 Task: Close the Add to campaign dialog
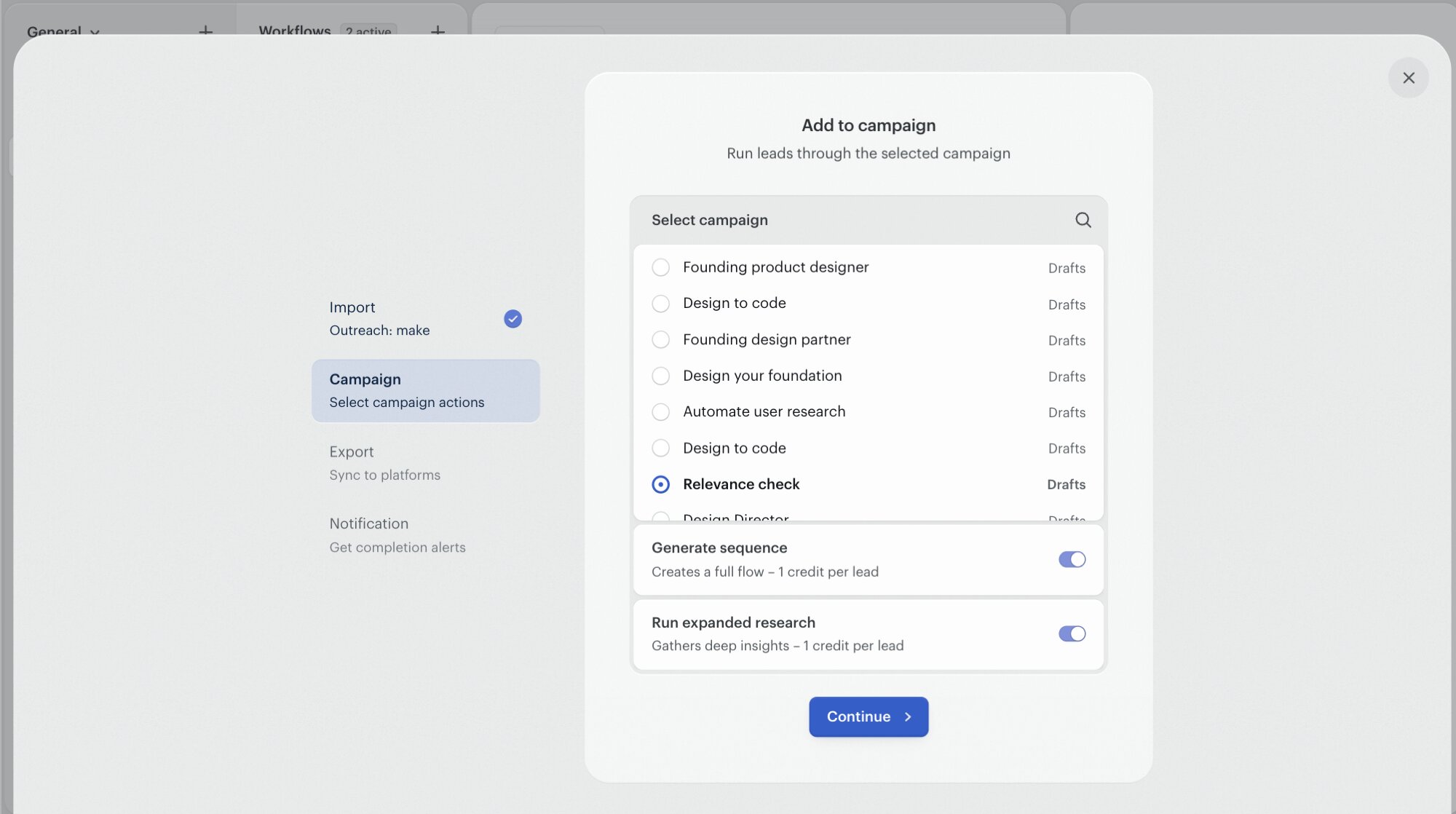click(1408, 78)
